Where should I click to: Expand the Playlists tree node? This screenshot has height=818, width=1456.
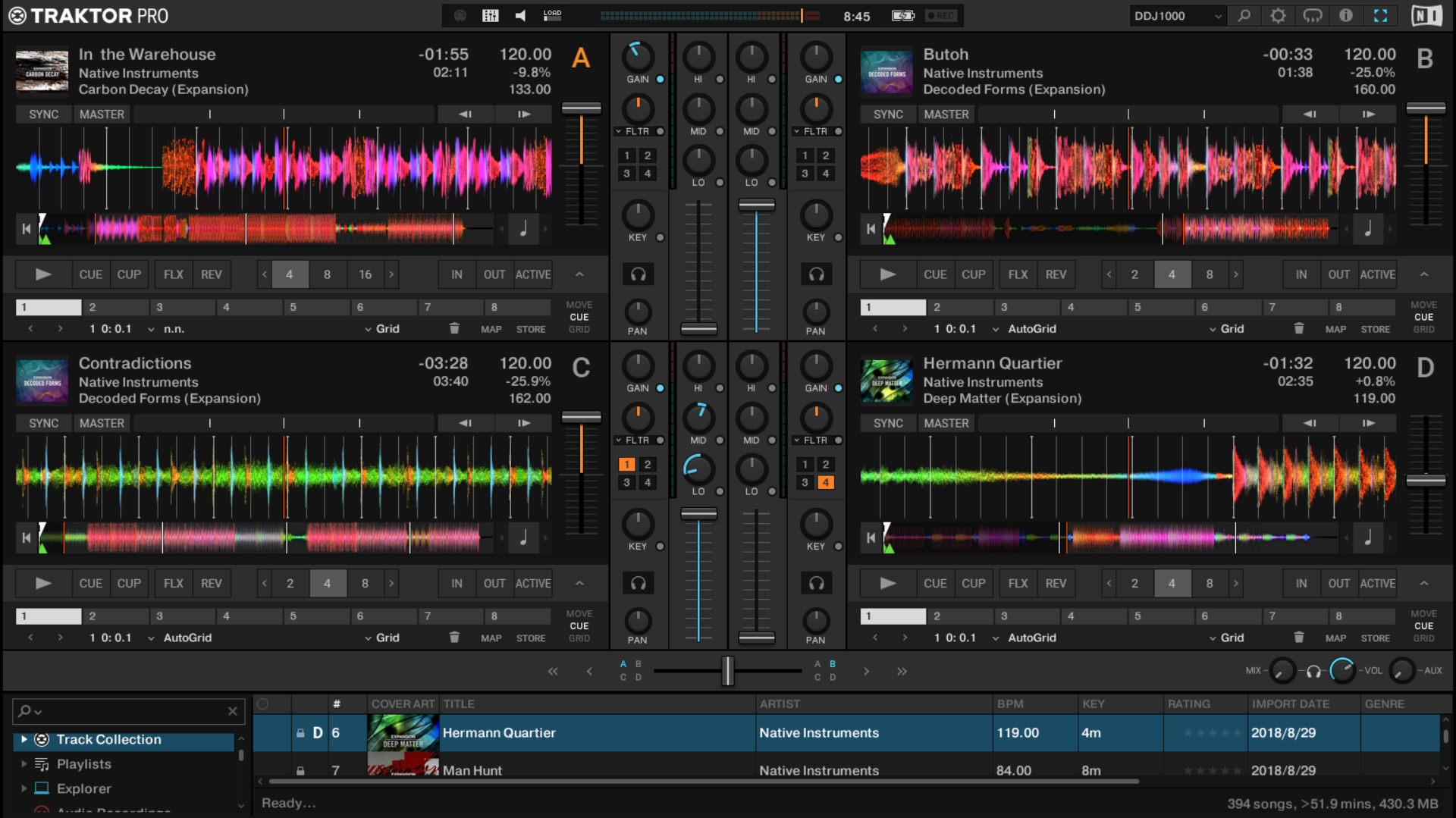pos(24,764)
